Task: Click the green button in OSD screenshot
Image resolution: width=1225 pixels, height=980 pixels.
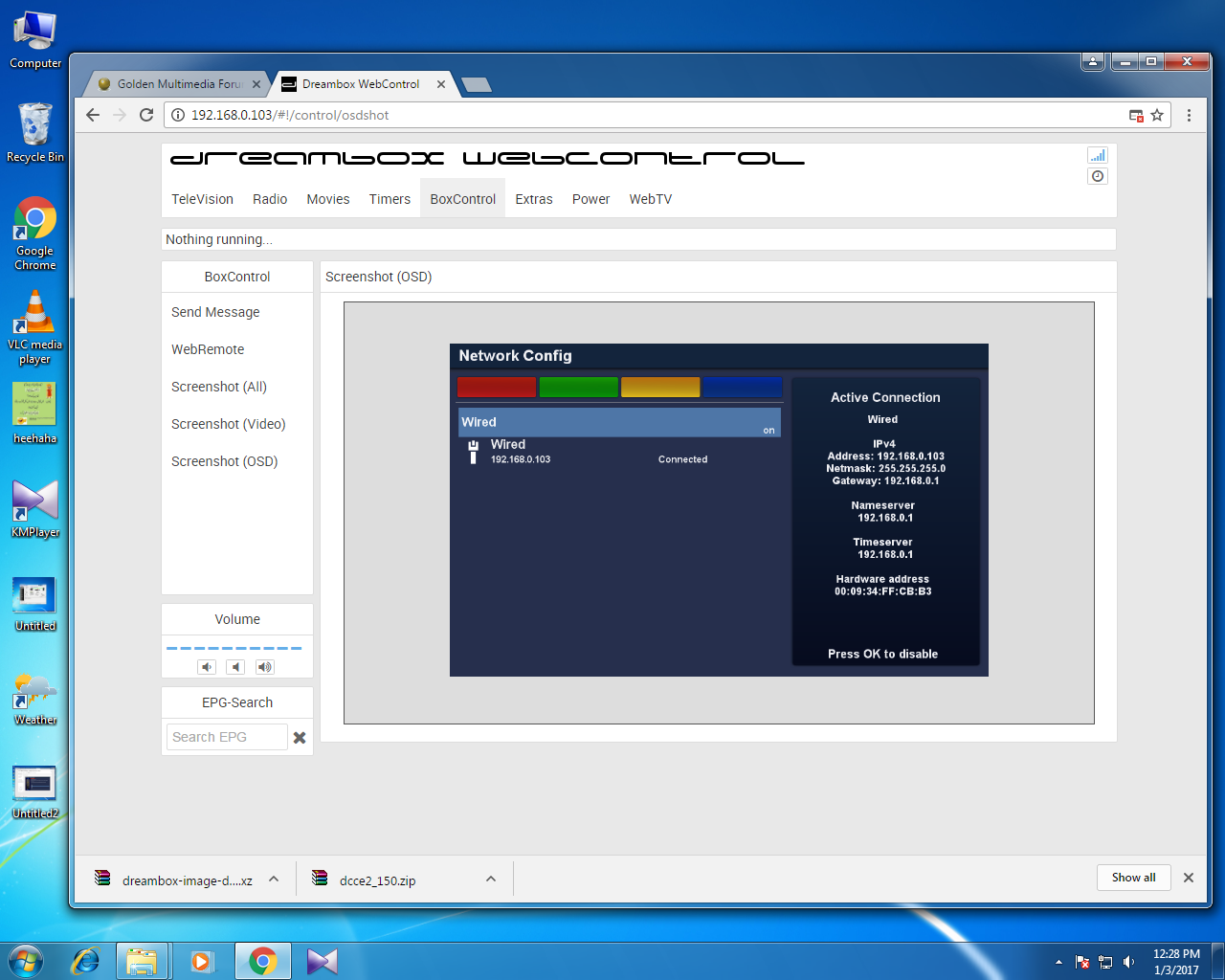Action: click(578, 388)
